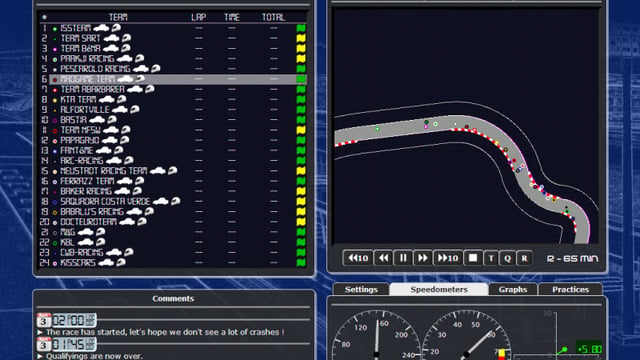
Task: Open the Practices tab
Action: (571, 289)
